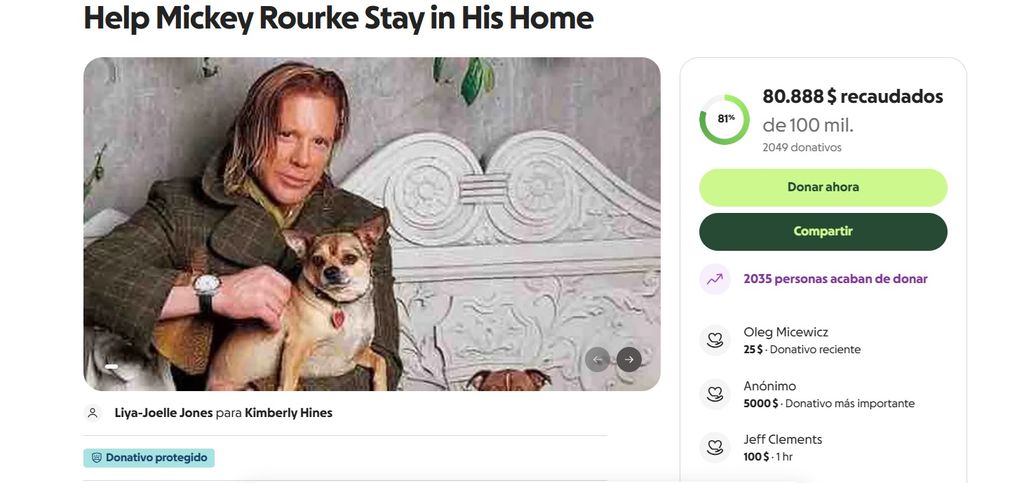Select the Oleg Micewicz donor name
The image size is (1024, 483).
click(786, 332)
